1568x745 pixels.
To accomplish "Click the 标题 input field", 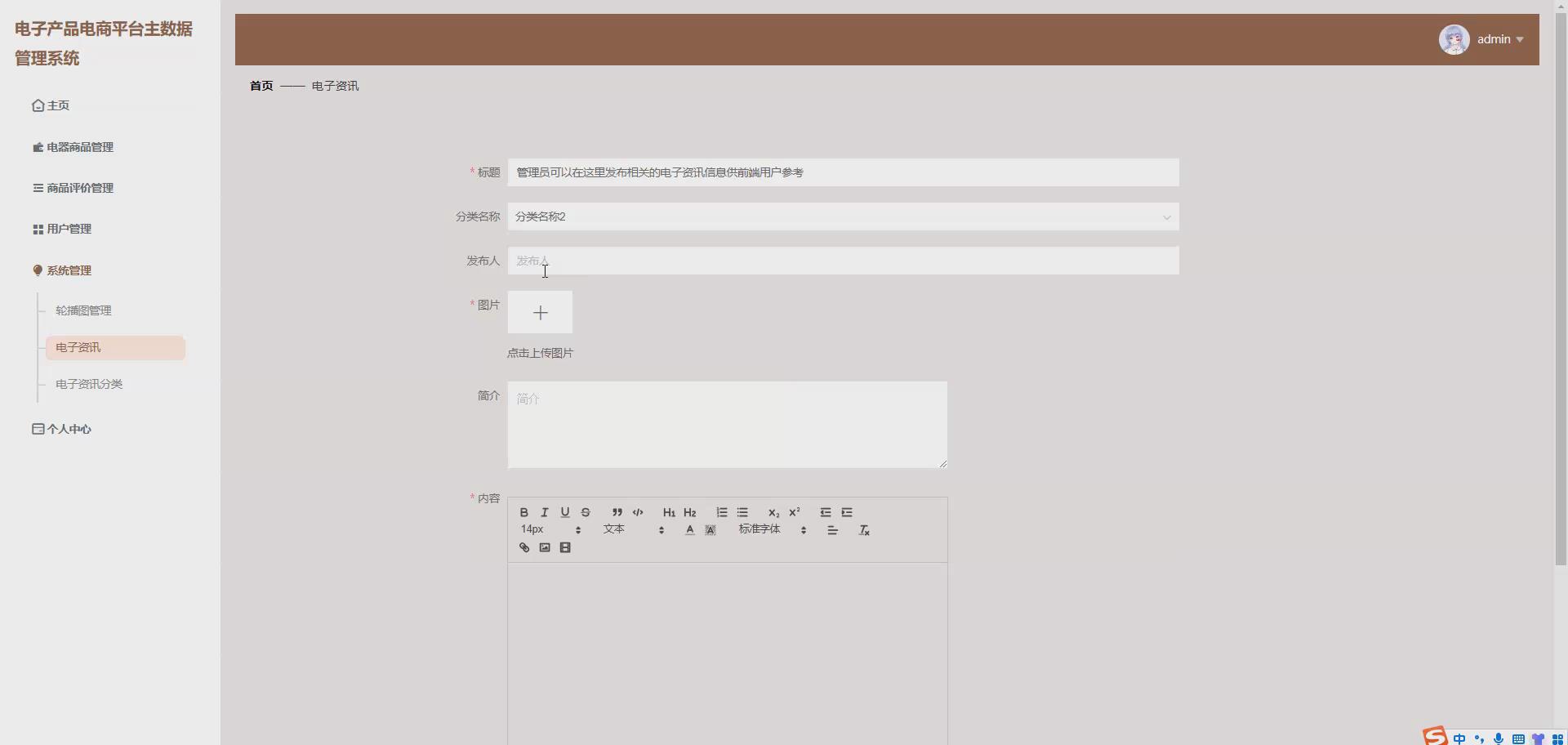I will [843, 172].
